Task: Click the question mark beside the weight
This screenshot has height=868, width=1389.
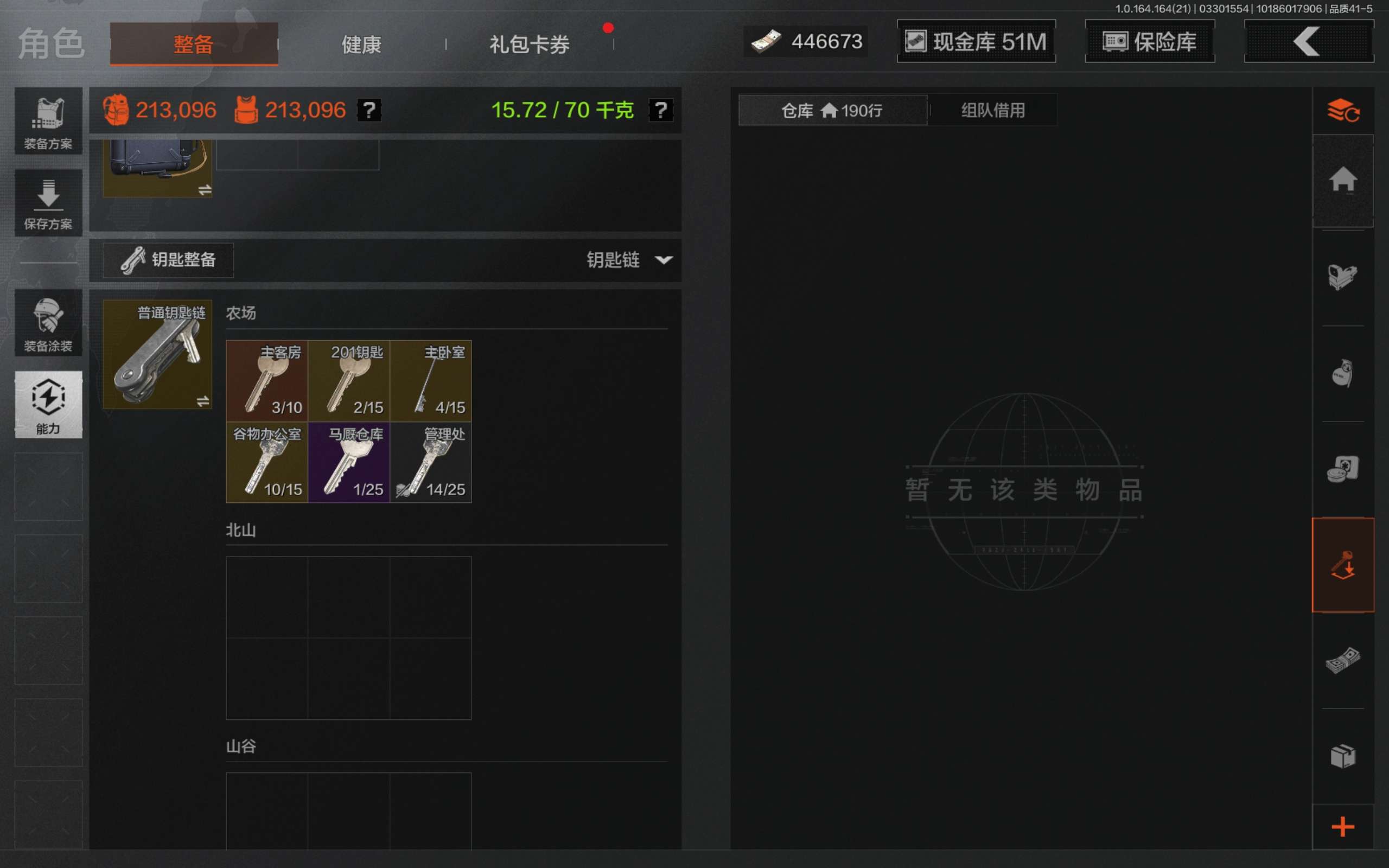Action: tap(661, 110)
